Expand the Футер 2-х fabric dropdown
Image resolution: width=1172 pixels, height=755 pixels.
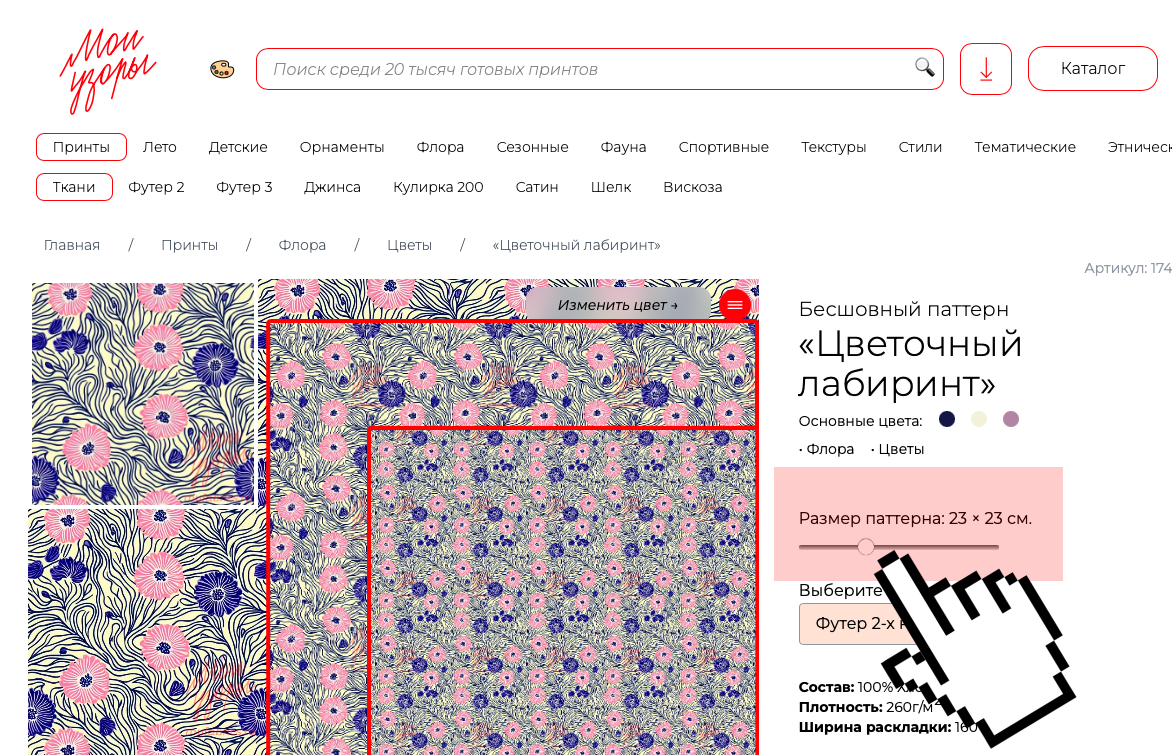(845, 624)
